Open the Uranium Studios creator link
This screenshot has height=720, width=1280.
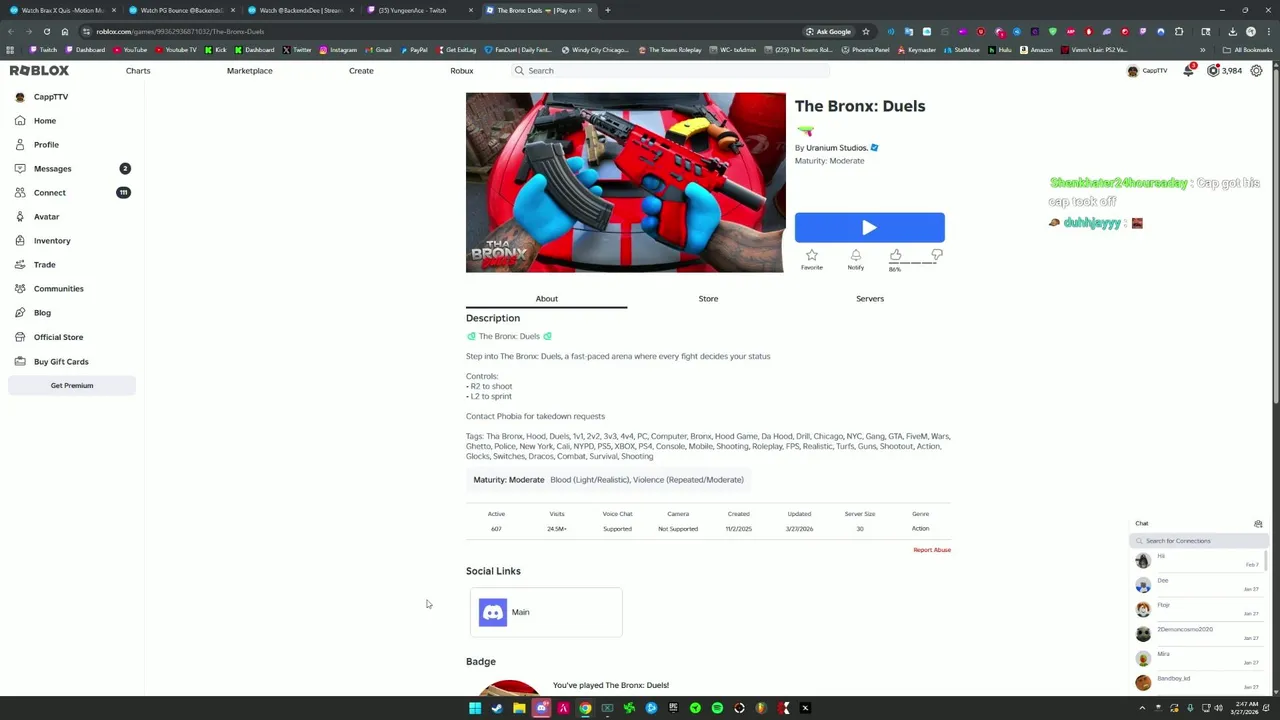(836, 148)
